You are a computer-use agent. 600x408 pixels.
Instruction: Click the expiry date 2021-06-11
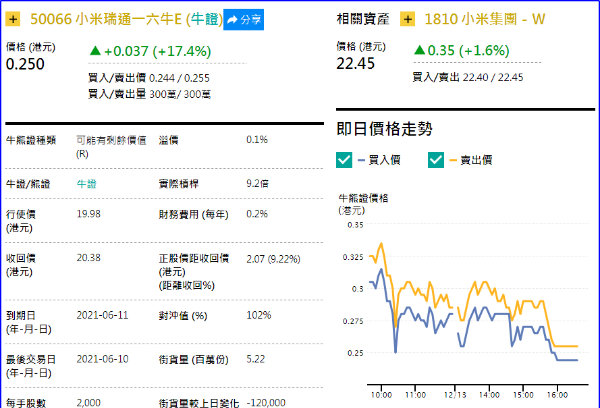[x=102, y=315]
